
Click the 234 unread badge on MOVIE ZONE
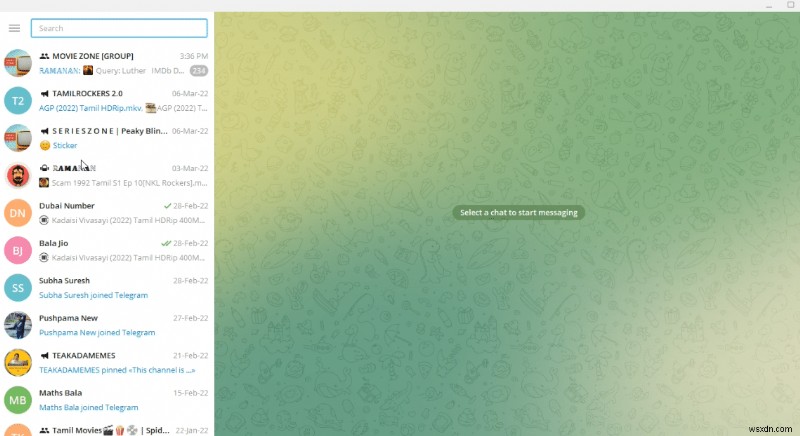[x=199, y=71]
